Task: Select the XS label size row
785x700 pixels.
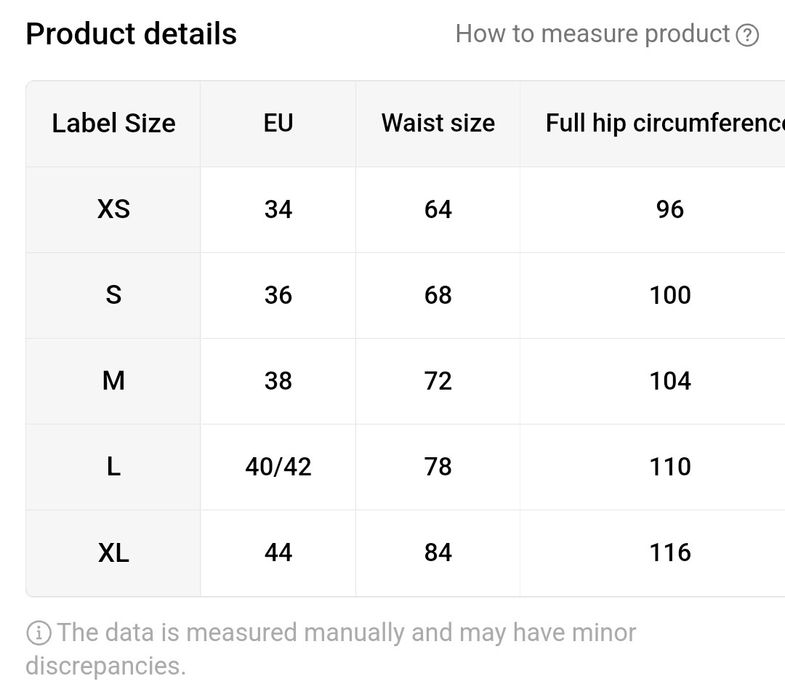Action: [x=113, y=210]
